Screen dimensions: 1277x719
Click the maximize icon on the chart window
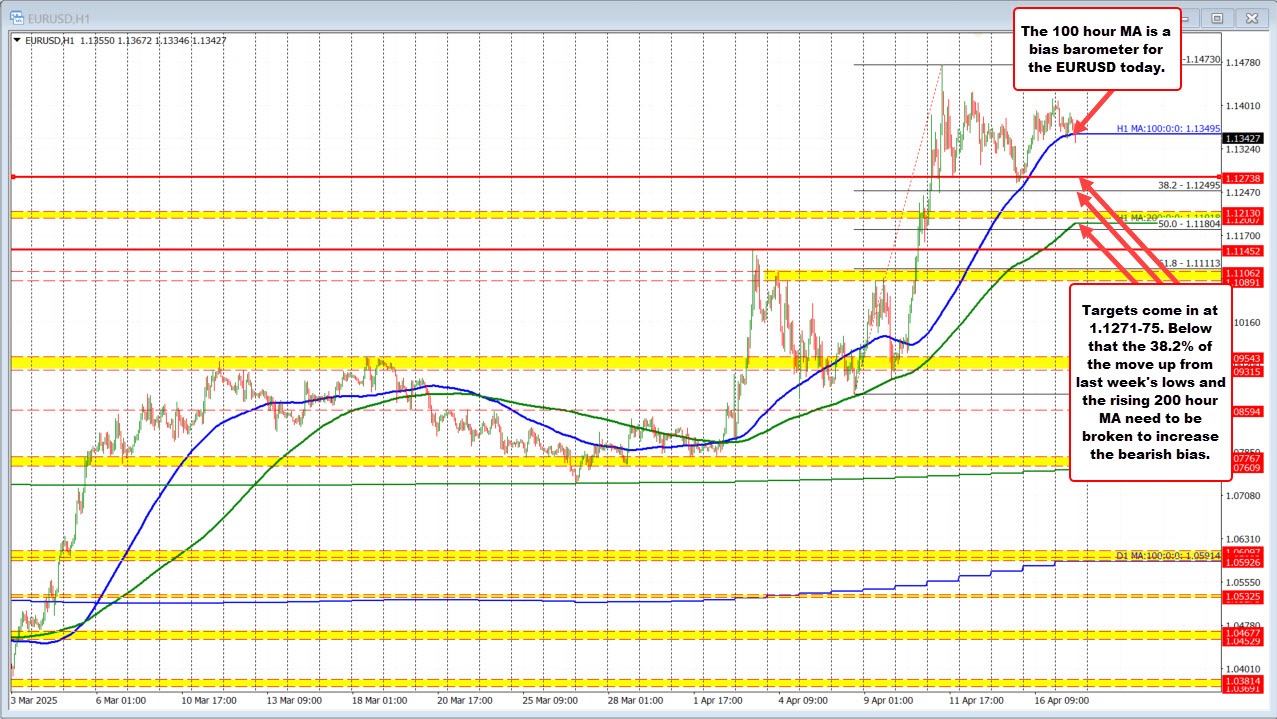[x=1217, y=18]
